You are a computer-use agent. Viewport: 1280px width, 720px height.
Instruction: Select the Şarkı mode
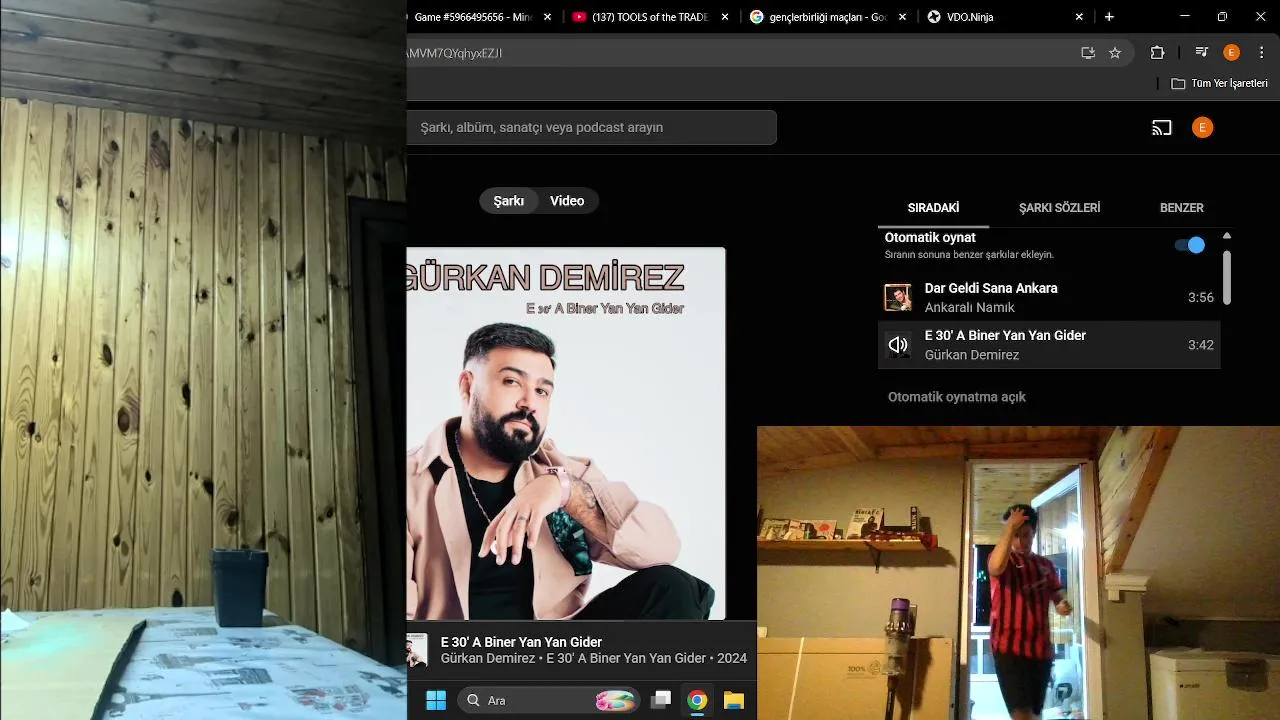click(508, 201)
